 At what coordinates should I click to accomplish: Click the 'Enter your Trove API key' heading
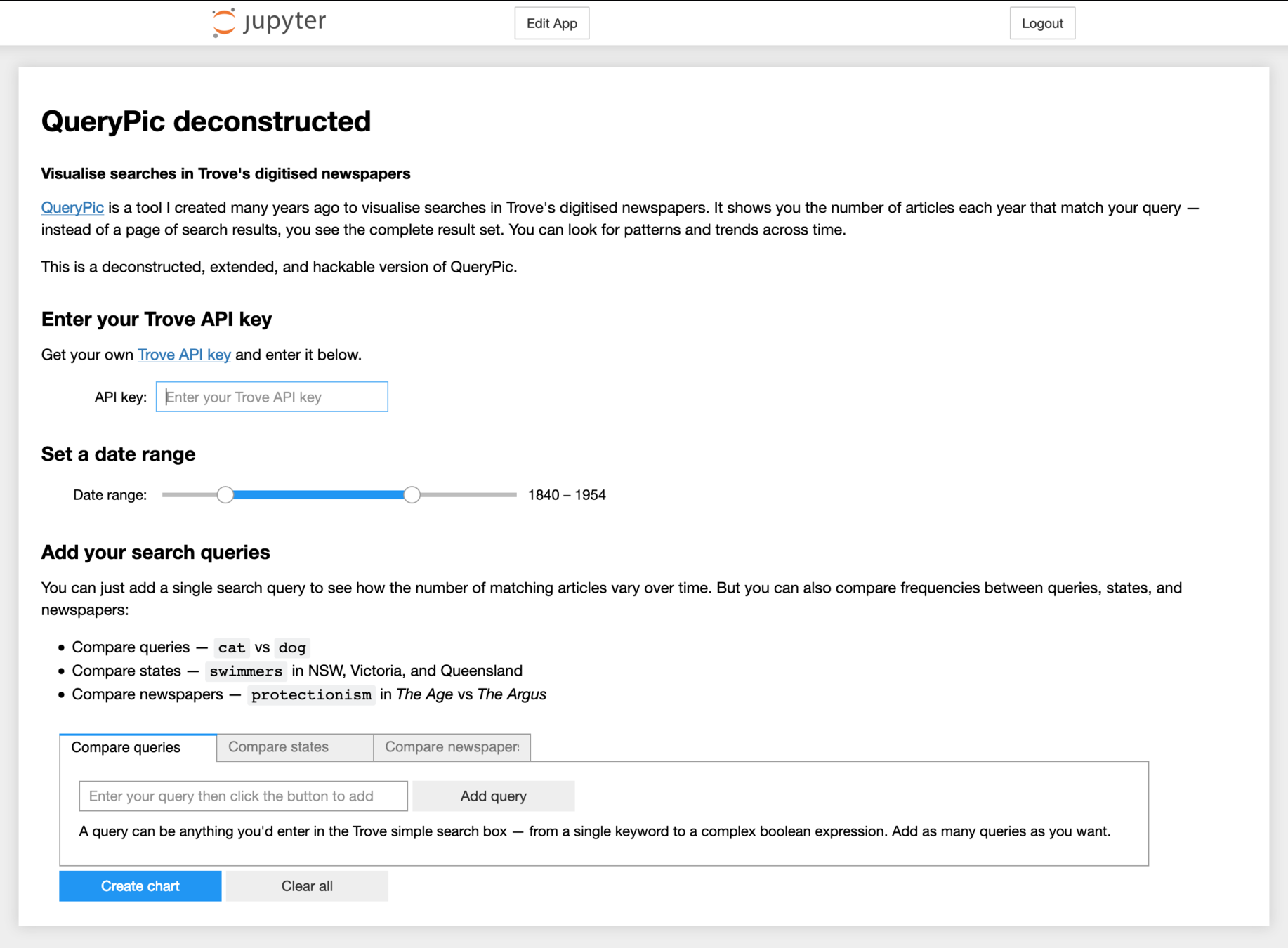pos(157,320)
